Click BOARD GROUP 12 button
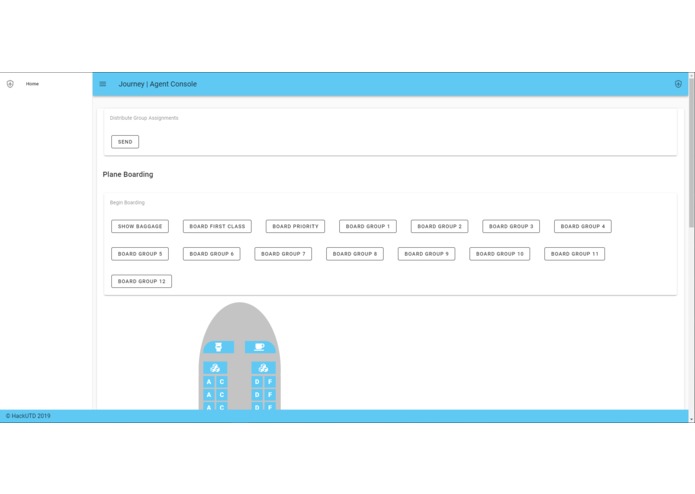The image size is (695, 494). (x=141, y=281)
